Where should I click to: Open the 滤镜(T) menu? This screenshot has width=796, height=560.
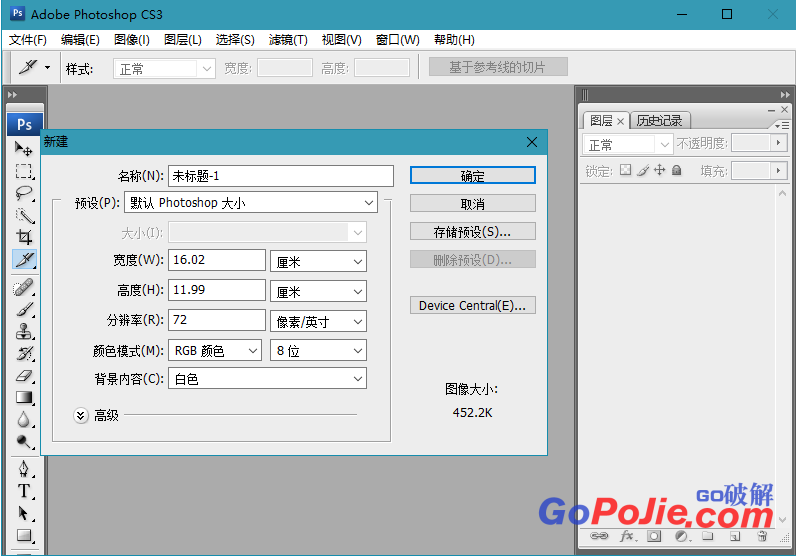tap(288, 40)
